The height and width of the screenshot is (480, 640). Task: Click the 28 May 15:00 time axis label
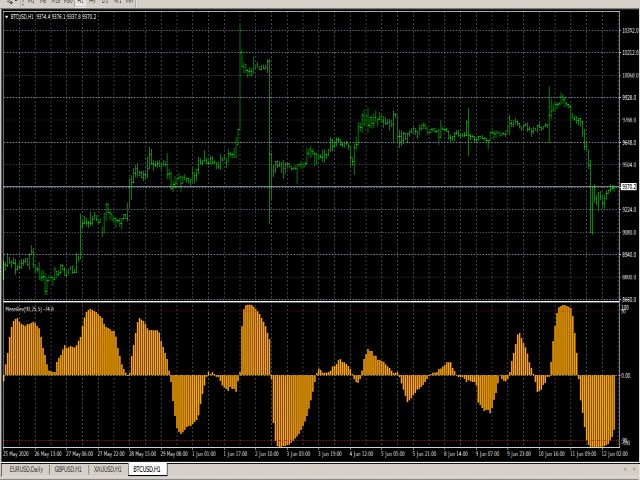[142, 454]
